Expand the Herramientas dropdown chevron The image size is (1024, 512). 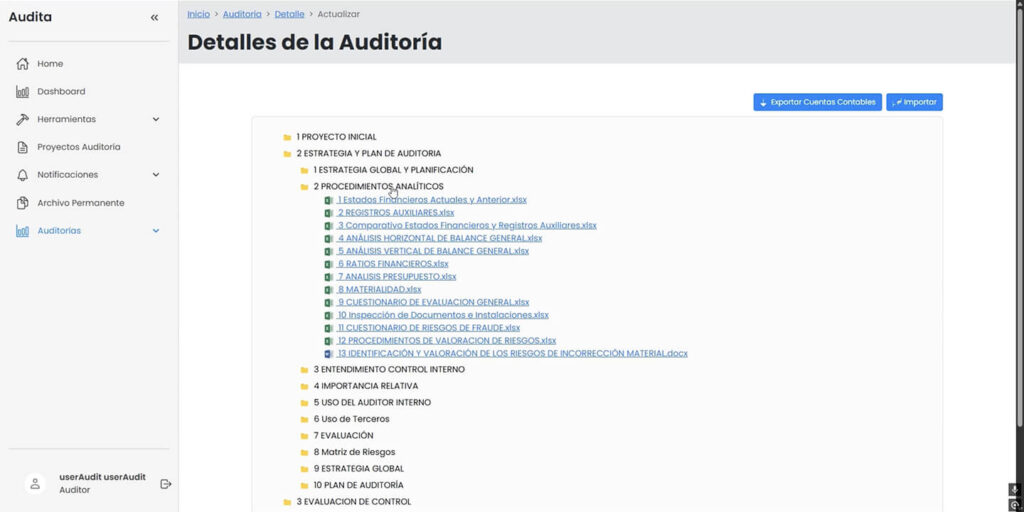(x=155, y=120)
